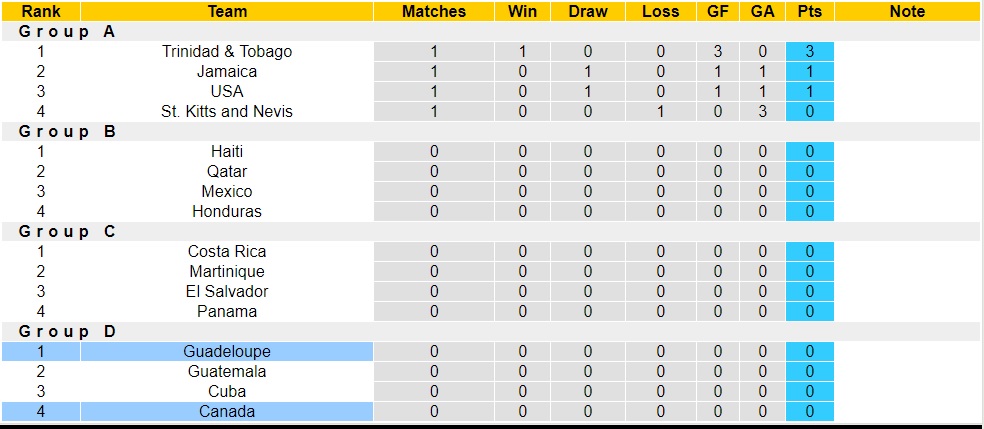The image size is (984, 429).
Task: Click the Mexico team name
Action: [227, 191]
